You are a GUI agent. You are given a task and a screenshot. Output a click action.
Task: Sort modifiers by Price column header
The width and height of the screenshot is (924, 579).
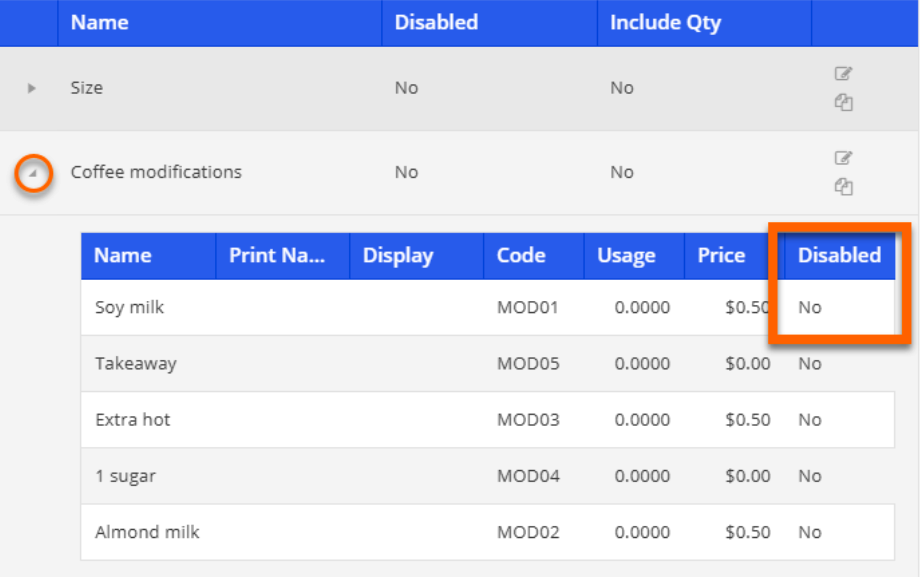(x=721, y=255)
